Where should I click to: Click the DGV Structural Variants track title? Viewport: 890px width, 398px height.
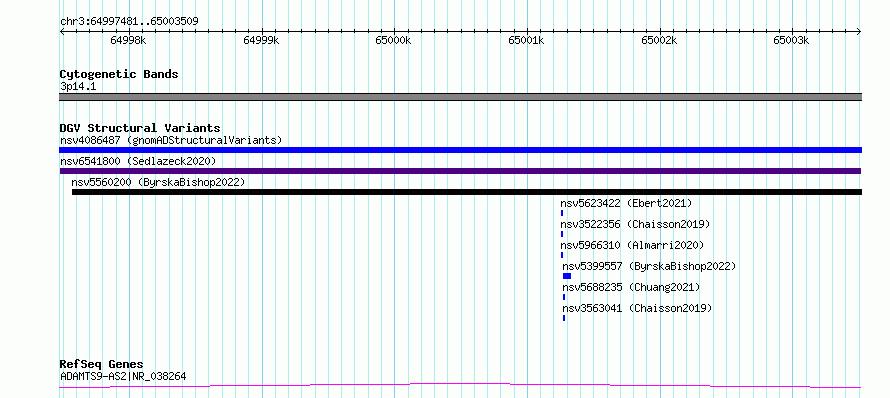(140, 128)
